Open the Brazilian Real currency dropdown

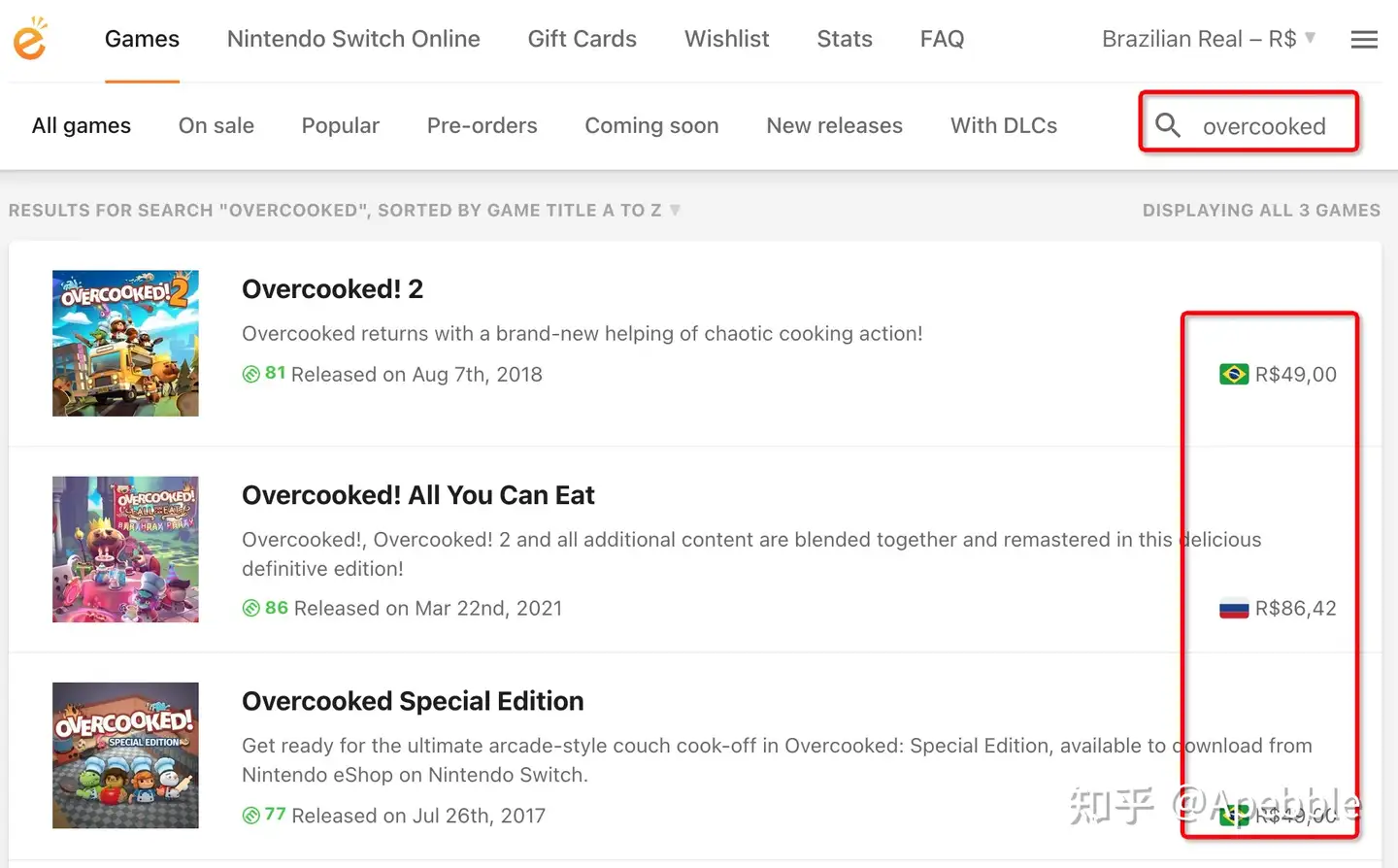[x=1209, y=39]
